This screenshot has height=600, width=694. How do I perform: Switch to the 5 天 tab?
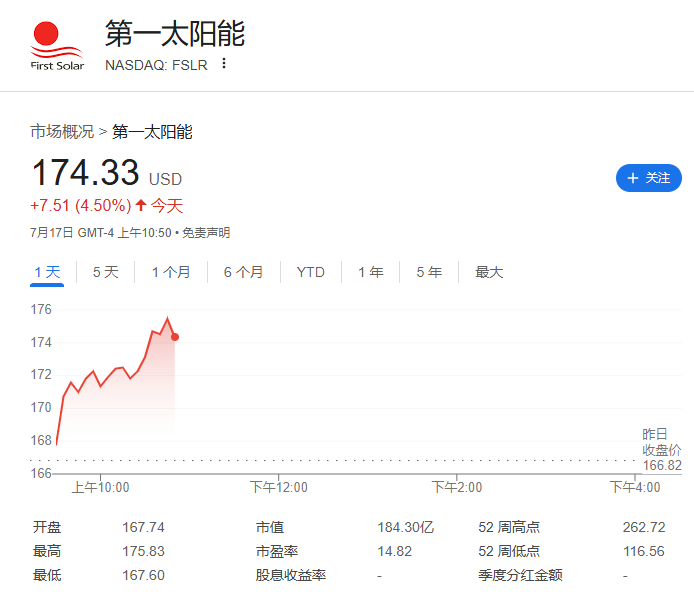click(x=105, y=272)
